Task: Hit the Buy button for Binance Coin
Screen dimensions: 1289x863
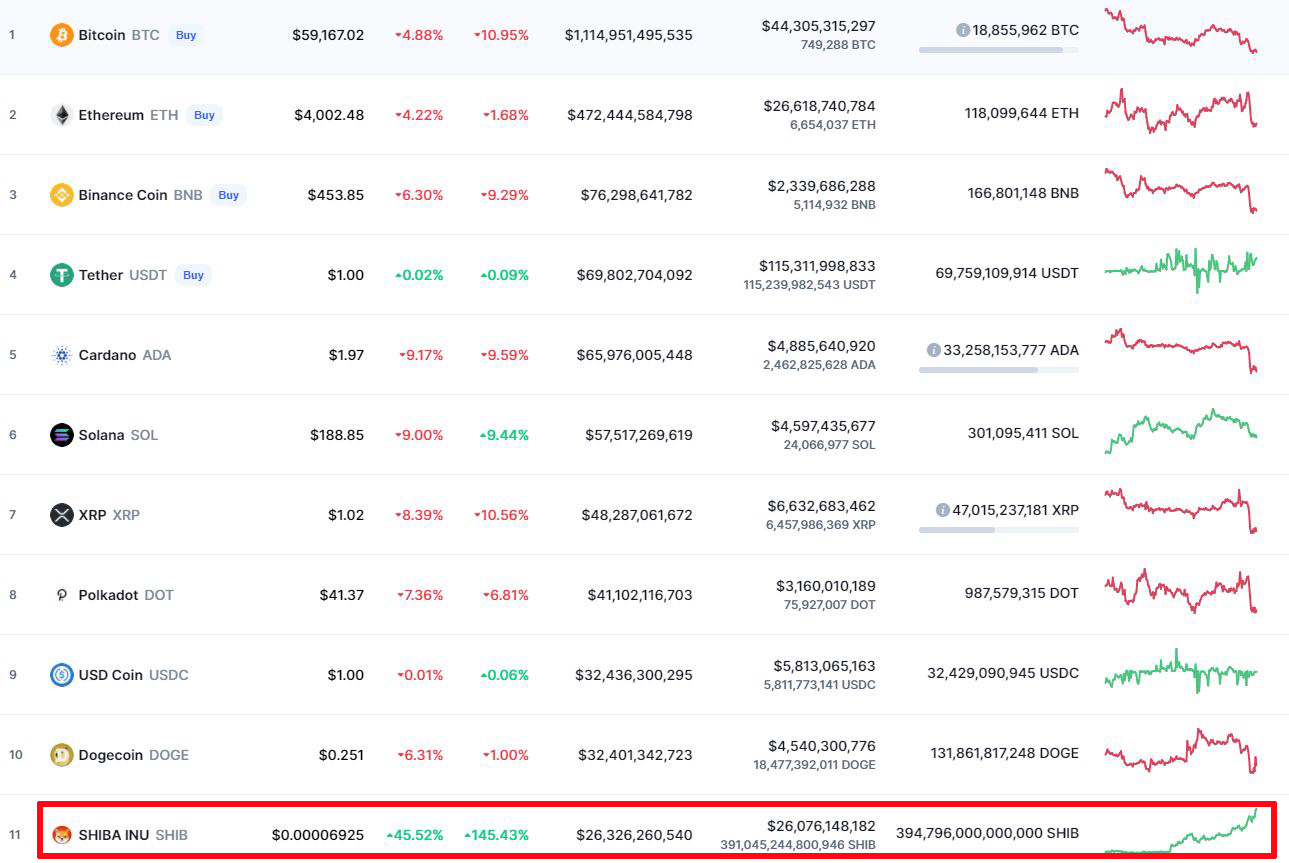Action: 229,195
